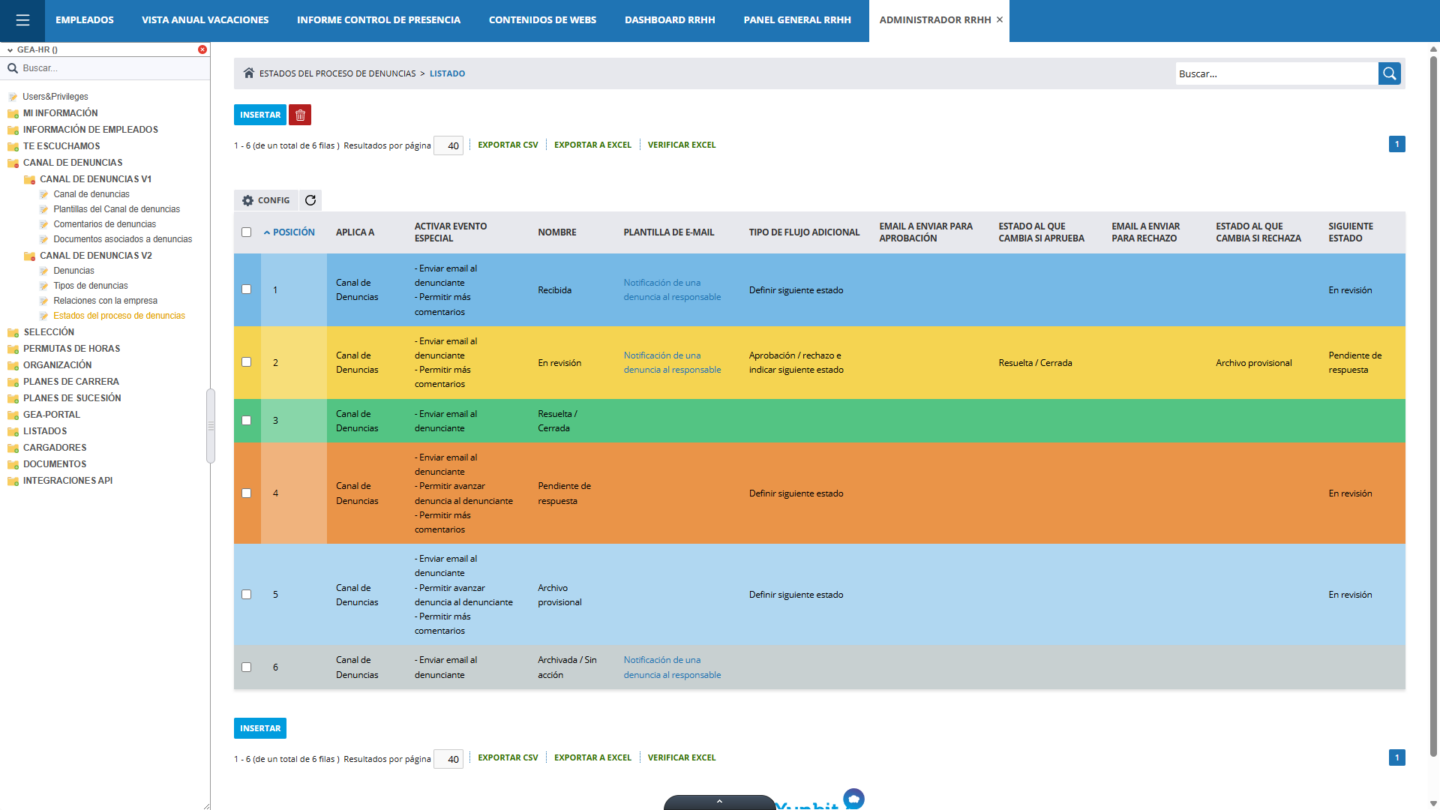Open the CONFIG gear button

(x=266, y=200)
